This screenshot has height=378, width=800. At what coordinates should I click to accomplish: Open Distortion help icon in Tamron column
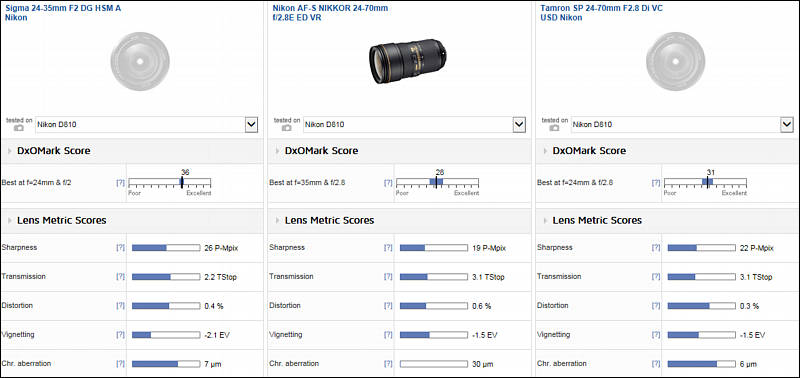pyautogui.click(x=656, y=306)
